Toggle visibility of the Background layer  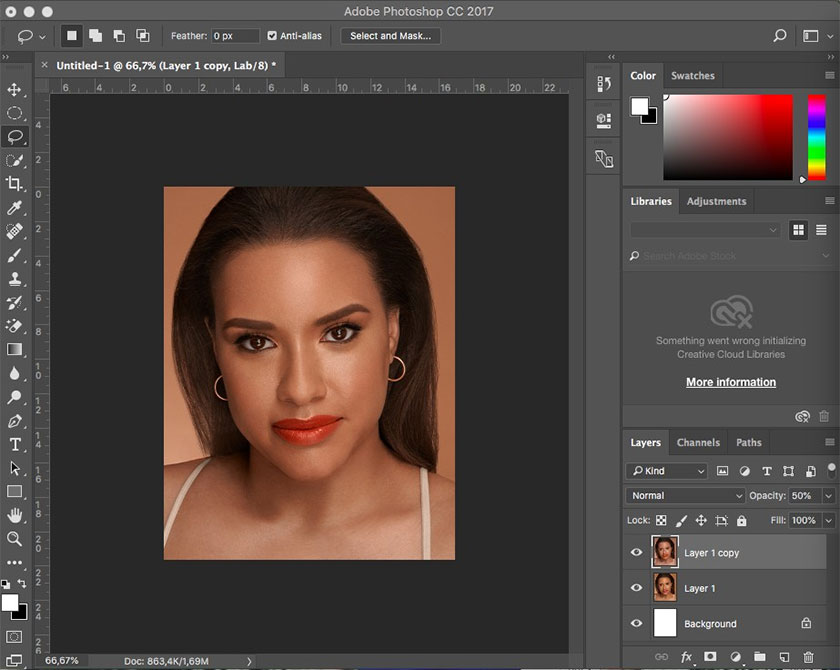(x=636, y=623)
